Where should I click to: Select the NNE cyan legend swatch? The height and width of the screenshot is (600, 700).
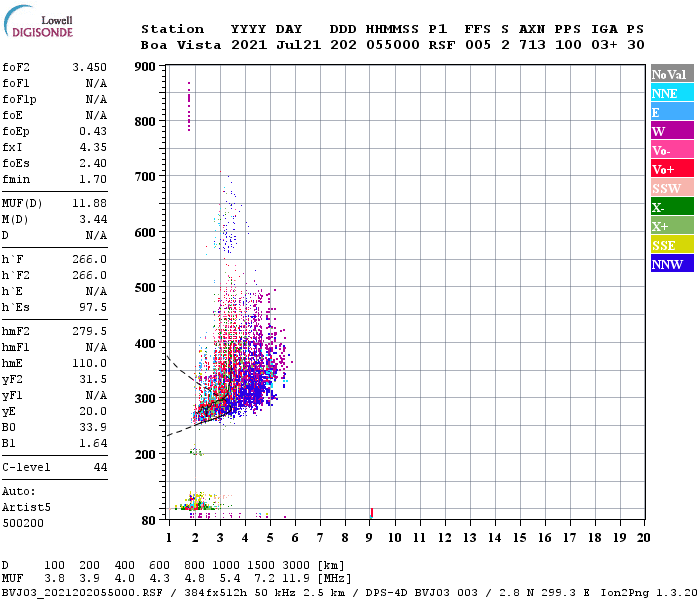pos(672,93)
